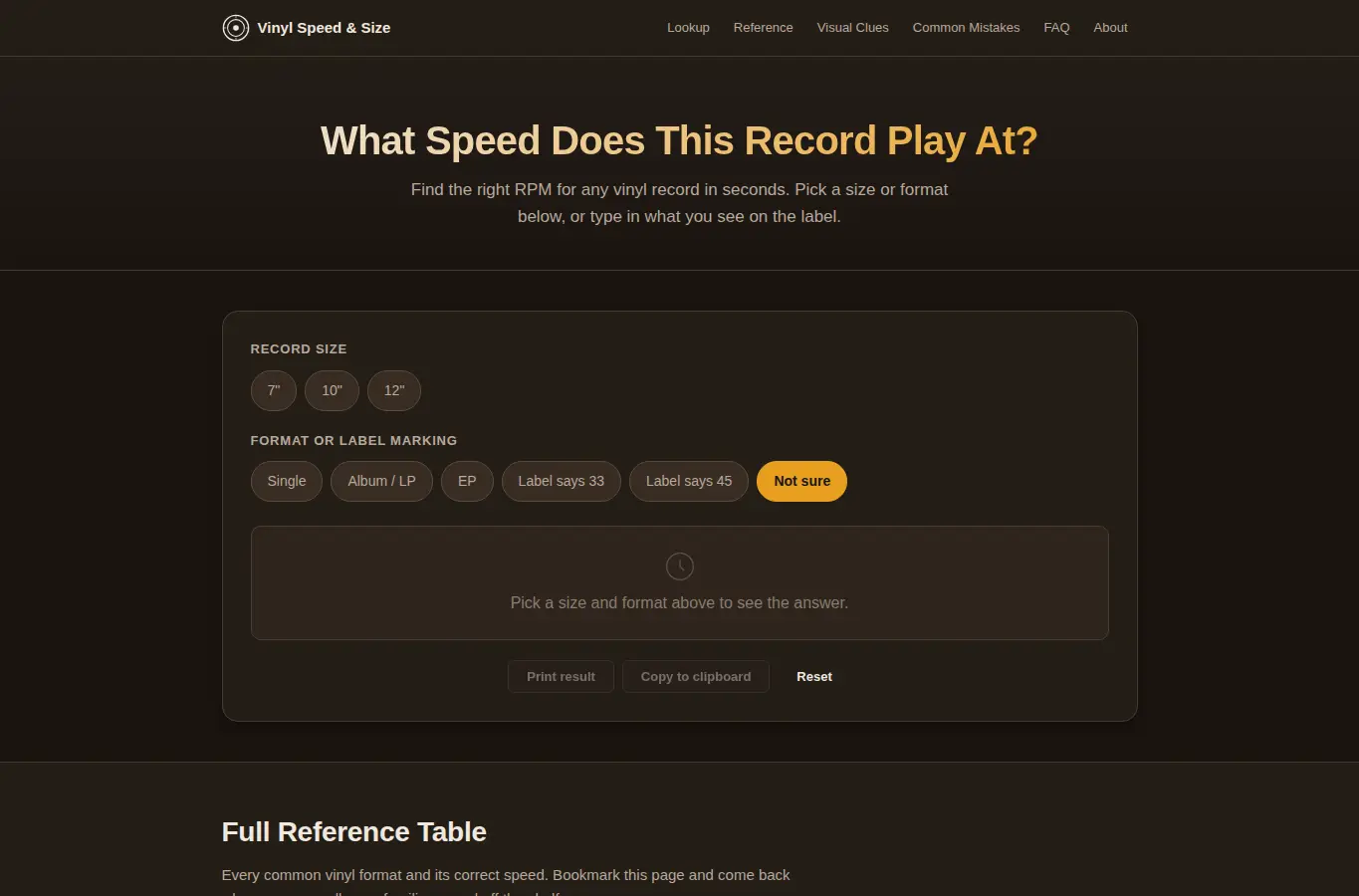Image resolution: width=1359 pixels, height=896 pixels.
Task: Choose the Album / LP format
Action: coord(381,481)
